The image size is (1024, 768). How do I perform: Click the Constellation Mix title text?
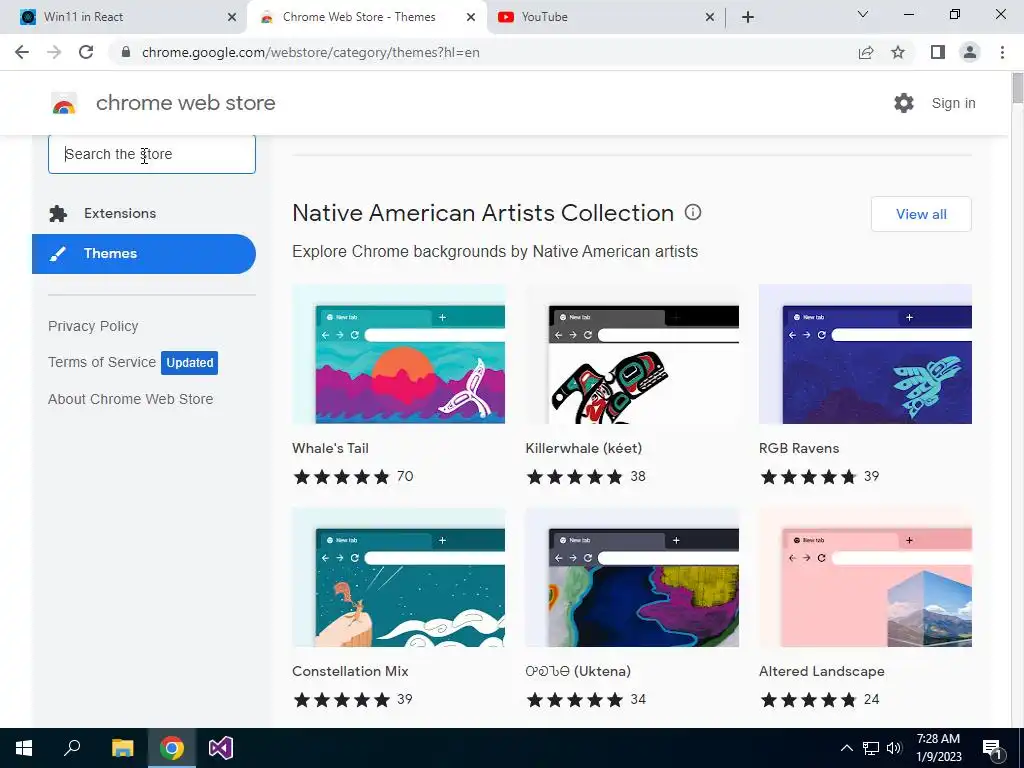tap(350, 671)
